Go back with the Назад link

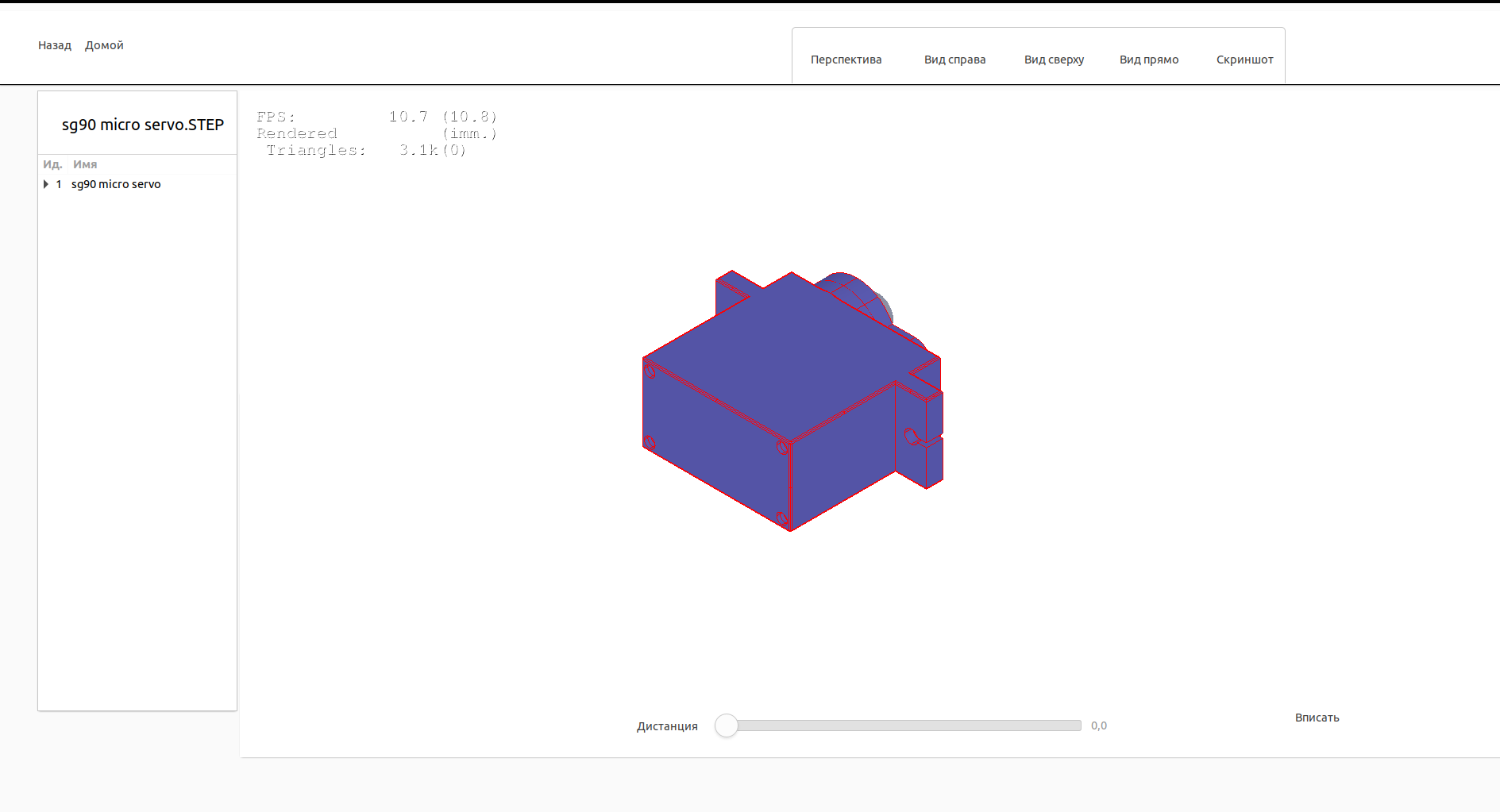point(55,45)
